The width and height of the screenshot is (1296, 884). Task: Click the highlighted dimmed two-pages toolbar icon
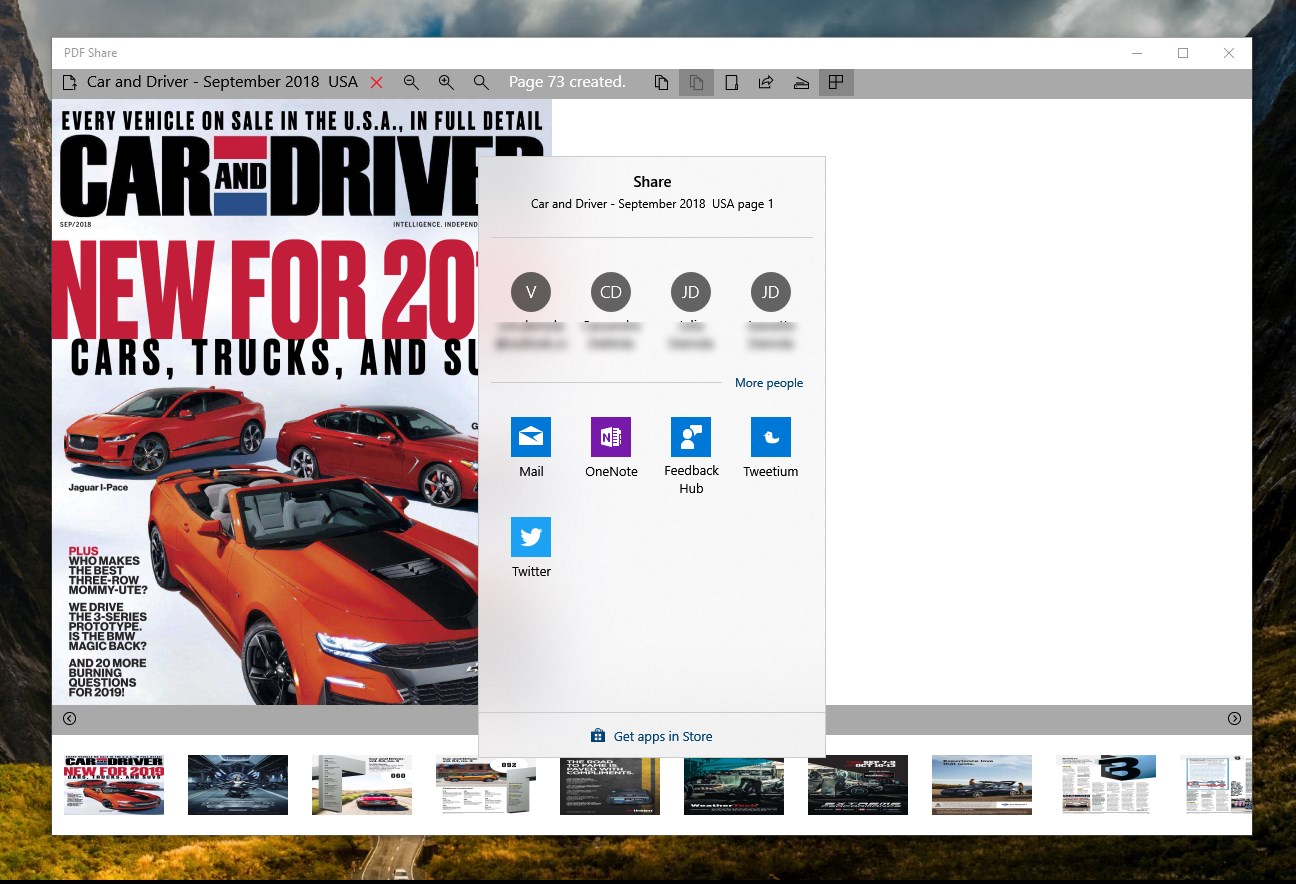coord(696,82)
